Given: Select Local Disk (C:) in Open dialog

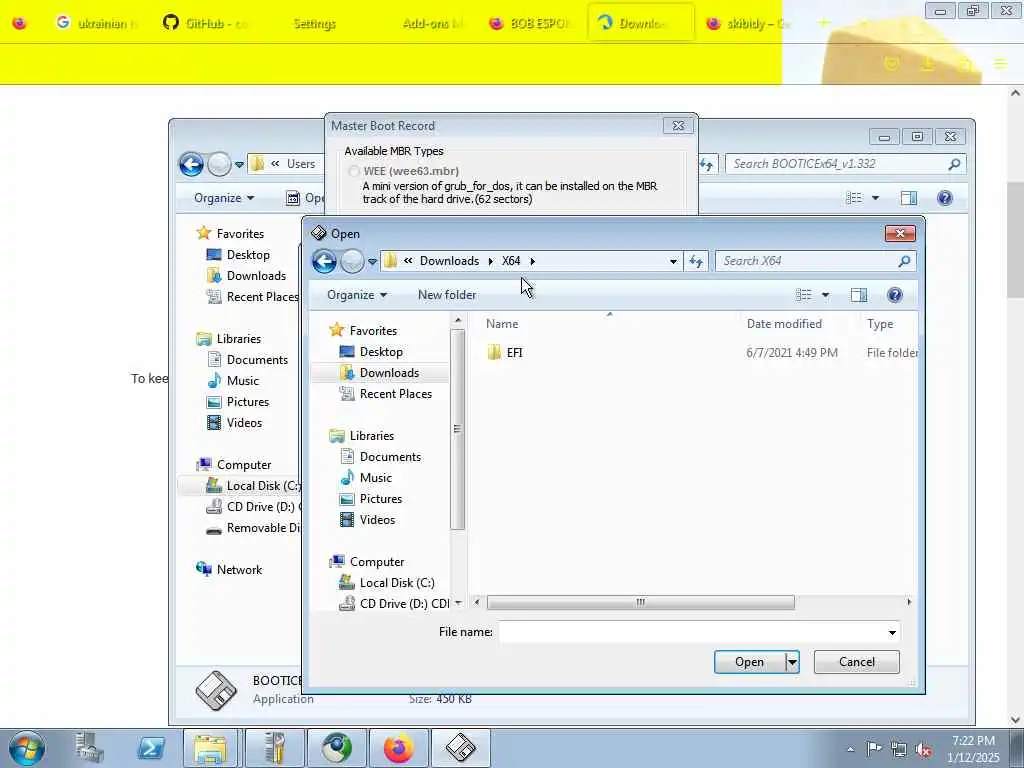Looking at the screenshot, I should [396, 583].
